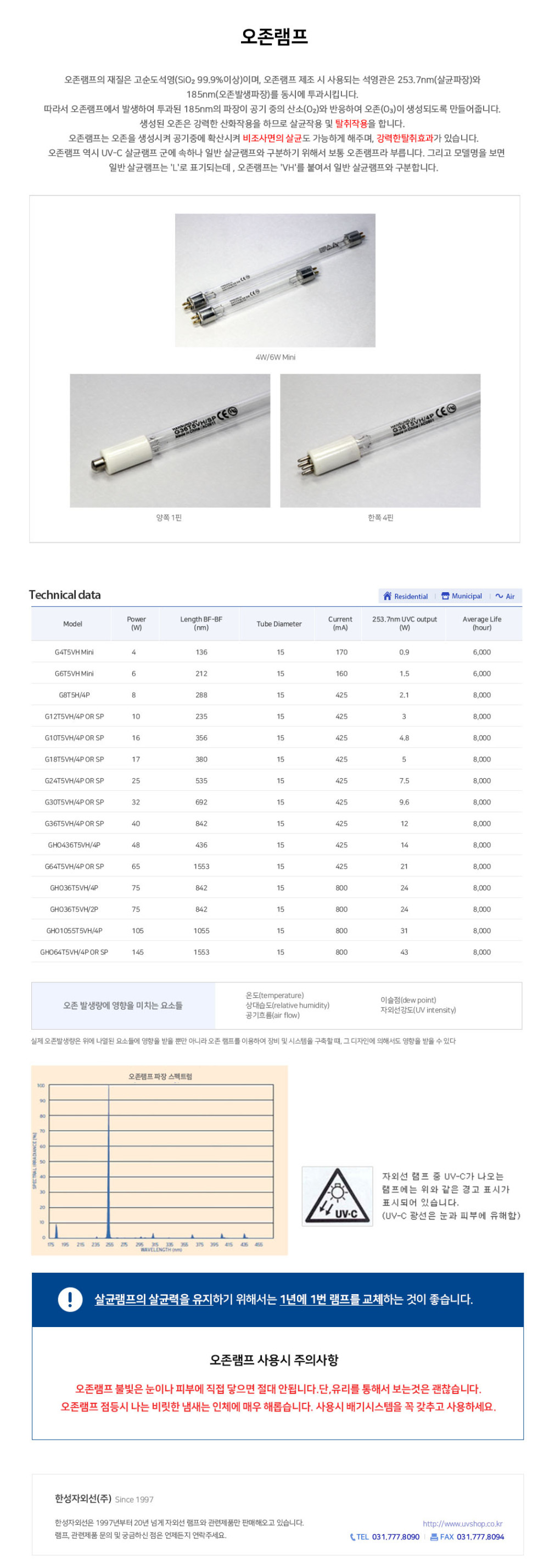Click the Average Life column header
Viewport: 549px width, 1568px height.
[x=481, y=623]
